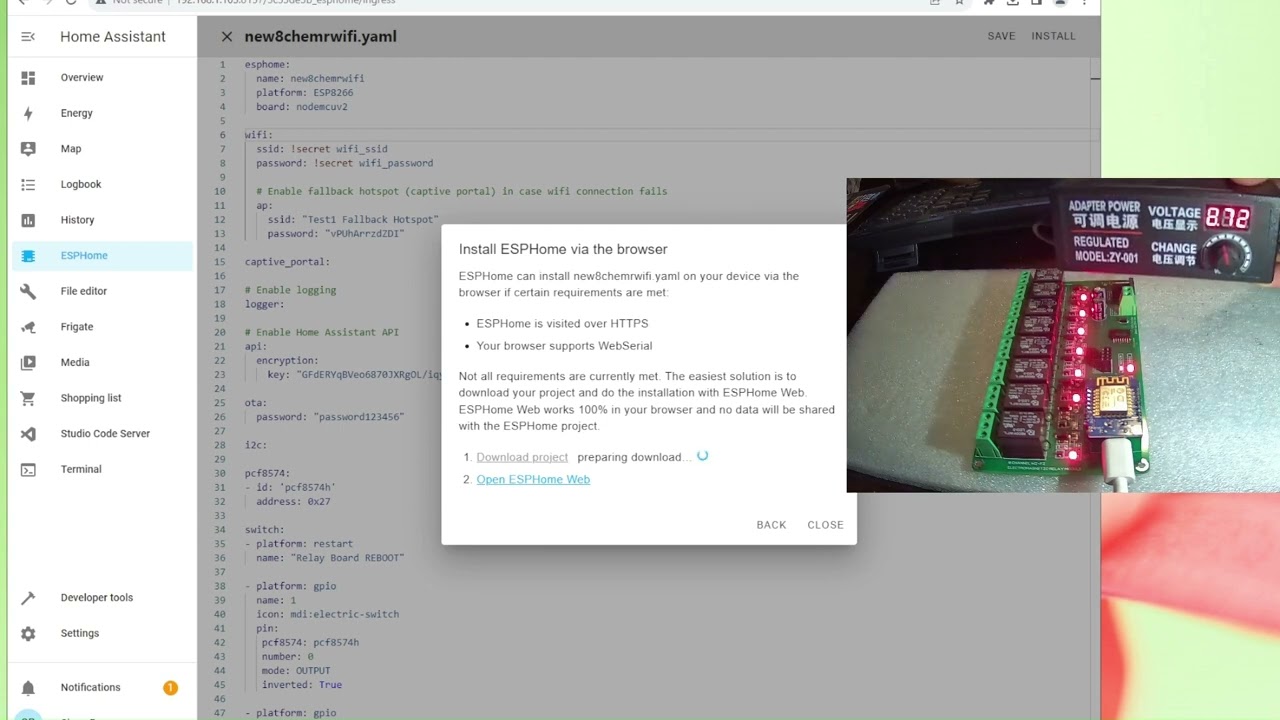Click the 'board: nodemcuv2' YAML line
Viewport: 1280px width, 720px height.
point(301,107)
